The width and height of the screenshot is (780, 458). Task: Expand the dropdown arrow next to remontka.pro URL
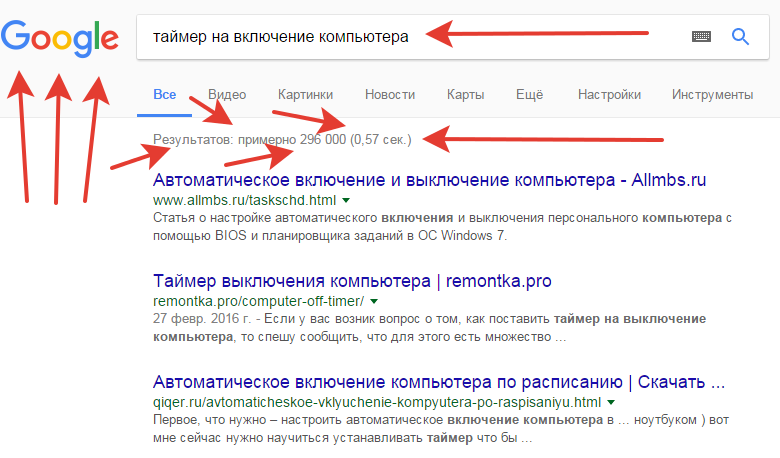click(x=374, y=301)
